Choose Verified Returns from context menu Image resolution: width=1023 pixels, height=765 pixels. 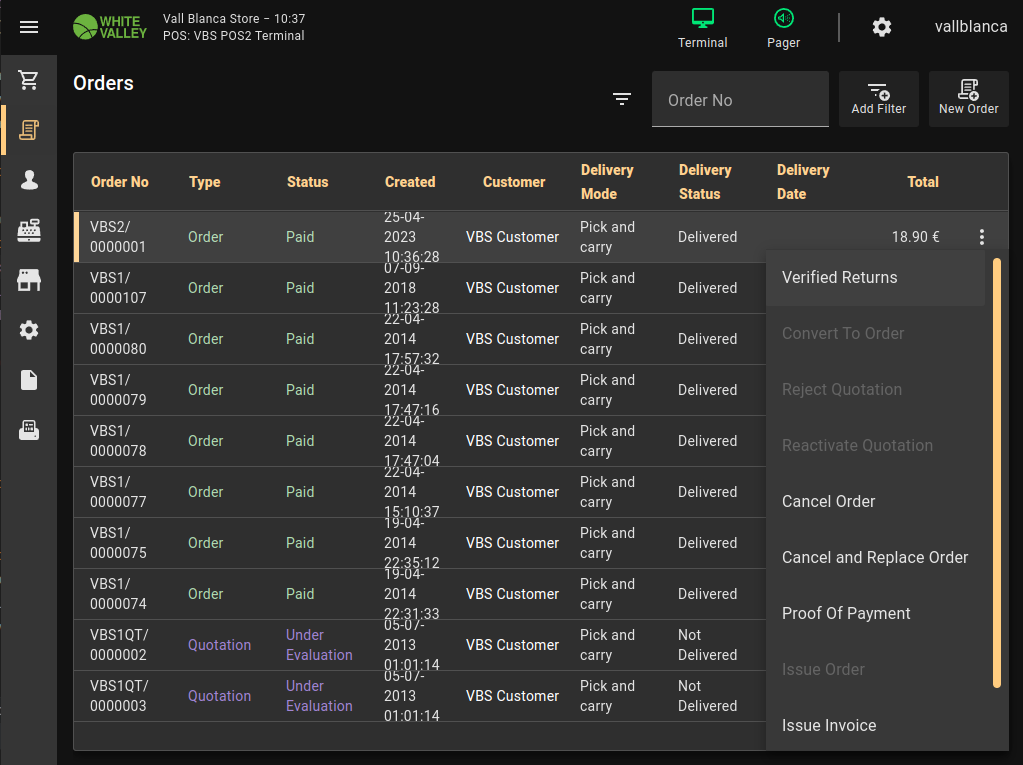click(x=840, y=278)
